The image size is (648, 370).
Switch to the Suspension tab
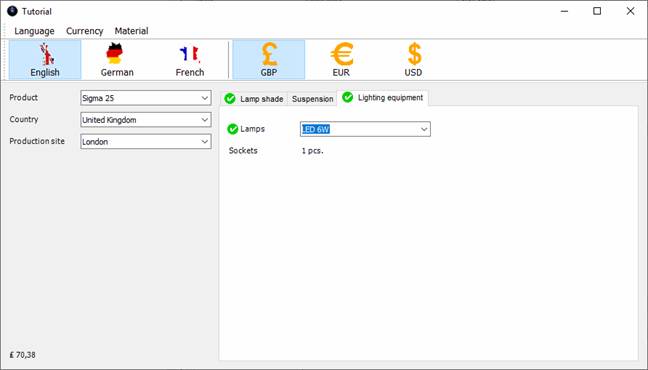pyautogui.click(x=312, y=99)
